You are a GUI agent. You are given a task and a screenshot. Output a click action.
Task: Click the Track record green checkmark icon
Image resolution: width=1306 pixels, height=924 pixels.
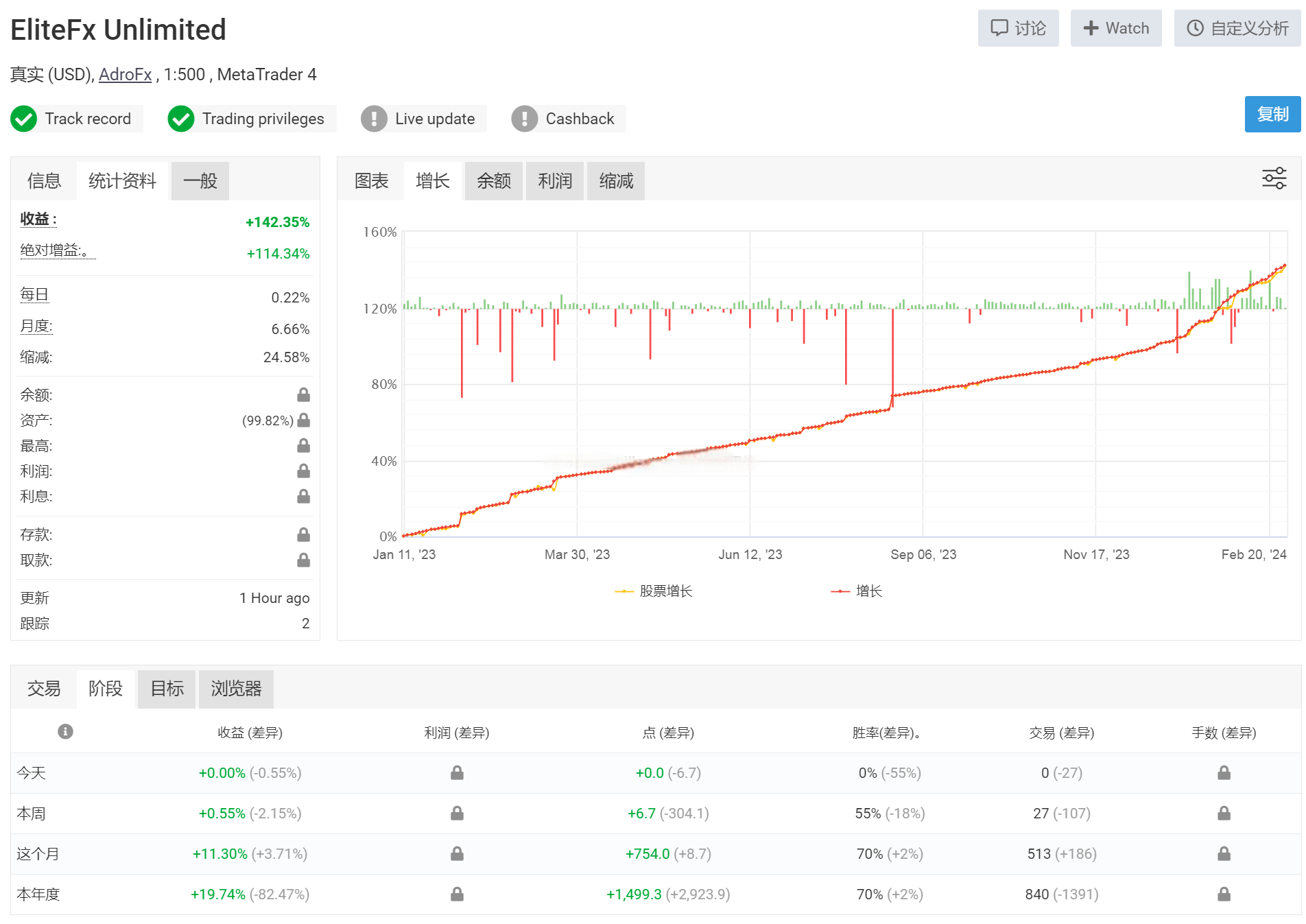coord(24,119)
